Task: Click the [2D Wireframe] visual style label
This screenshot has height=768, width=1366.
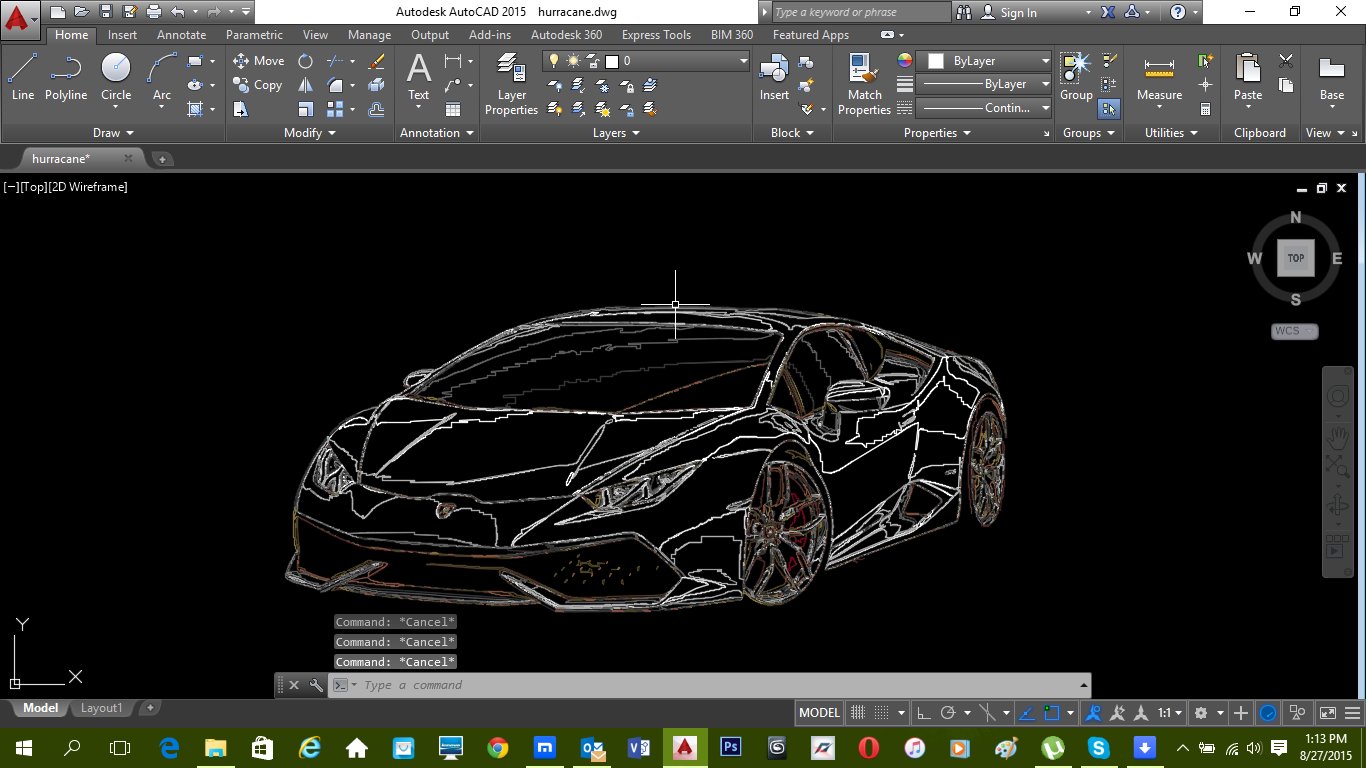Action: click(88, 187)
